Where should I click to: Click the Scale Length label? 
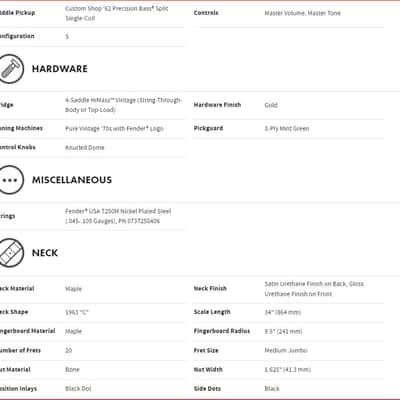click(212, 312)
